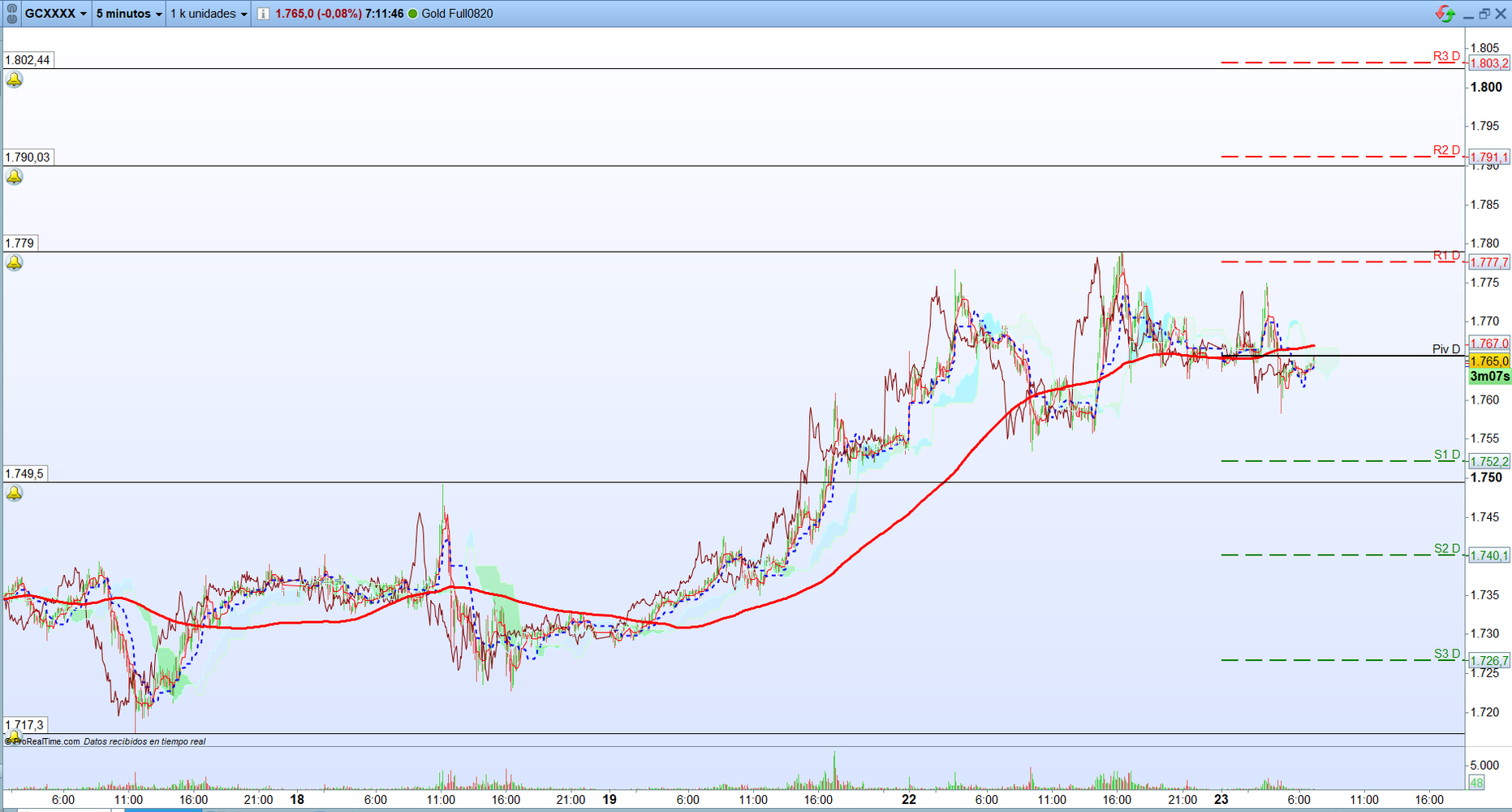1512x812 pixels.
Task: Click the S2 D support label
Action: coord(1446,549)
